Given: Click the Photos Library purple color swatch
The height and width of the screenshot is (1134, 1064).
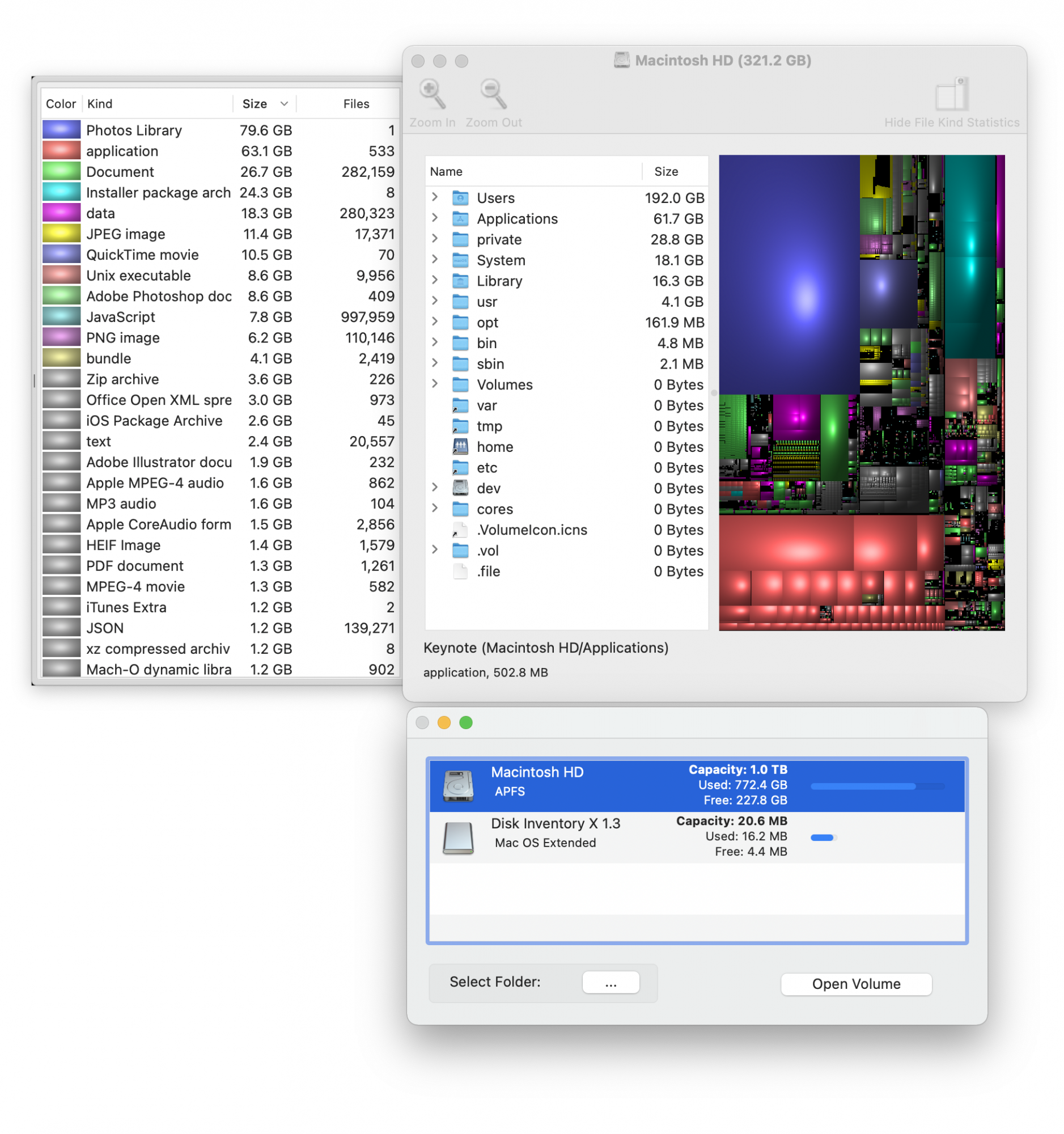Looking at the screenshot, I should [x=61, y=129].
